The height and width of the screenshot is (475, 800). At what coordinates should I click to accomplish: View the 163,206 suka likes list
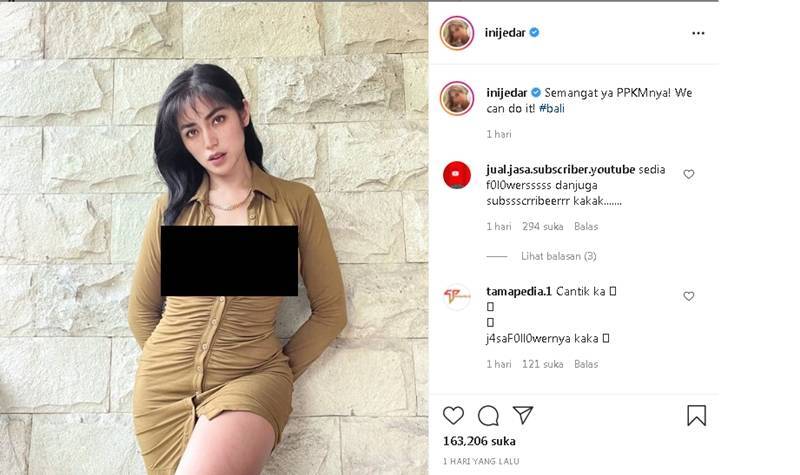pos(479,441)
